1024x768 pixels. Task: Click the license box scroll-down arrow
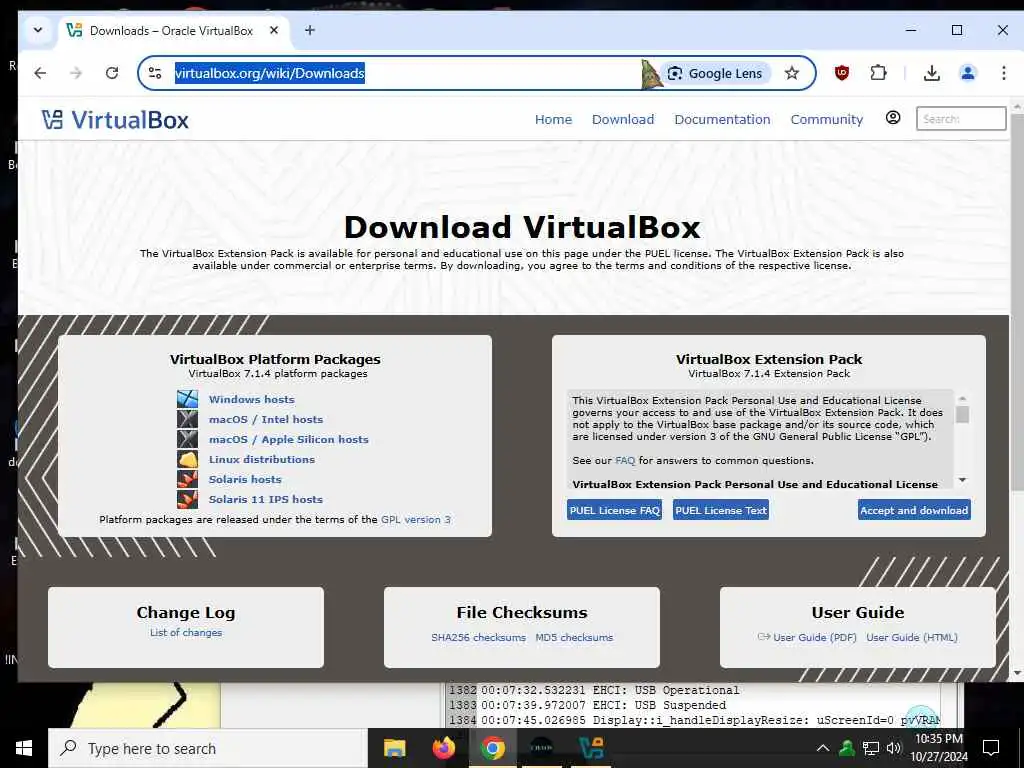[962, 480]
